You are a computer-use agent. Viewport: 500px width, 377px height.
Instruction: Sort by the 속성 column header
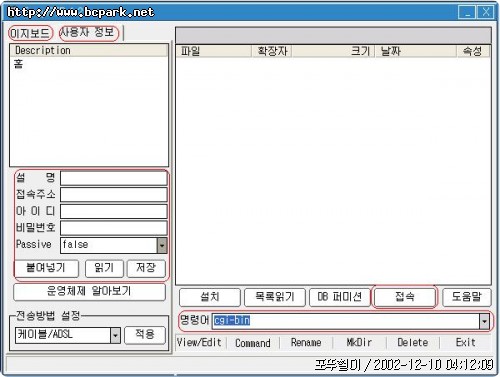(x=473, y=51)
